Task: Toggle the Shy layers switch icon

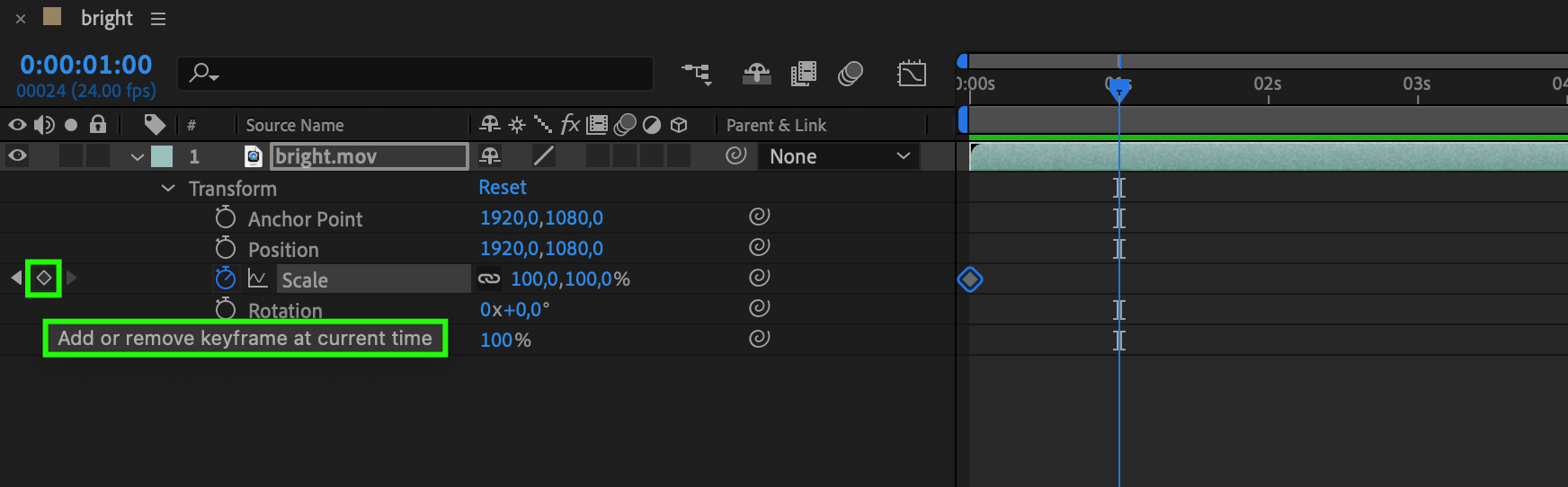Action: [x=756, y=74]
